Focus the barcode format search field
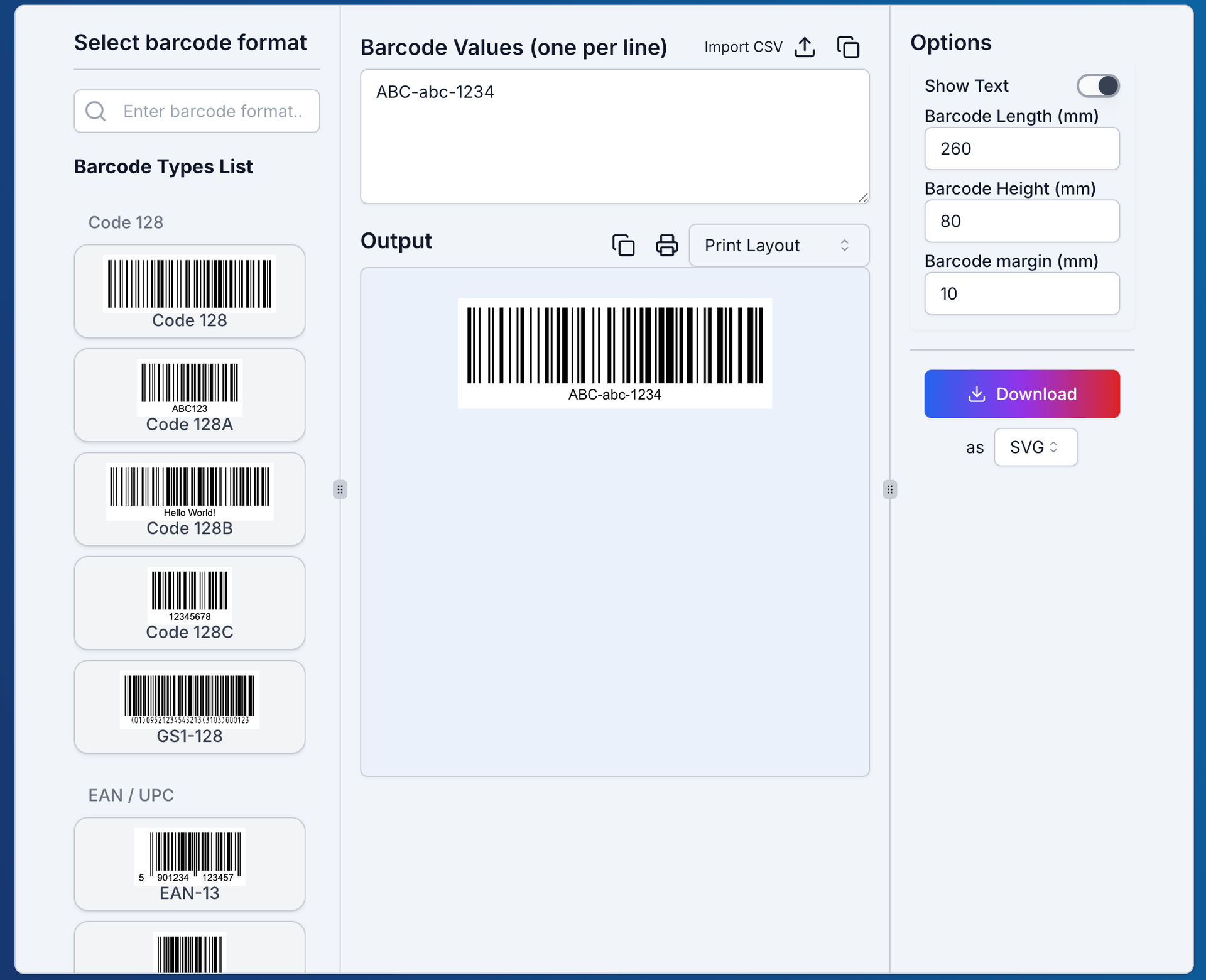The width and height of the screenshot is (1206, 980). click(212, 111)
